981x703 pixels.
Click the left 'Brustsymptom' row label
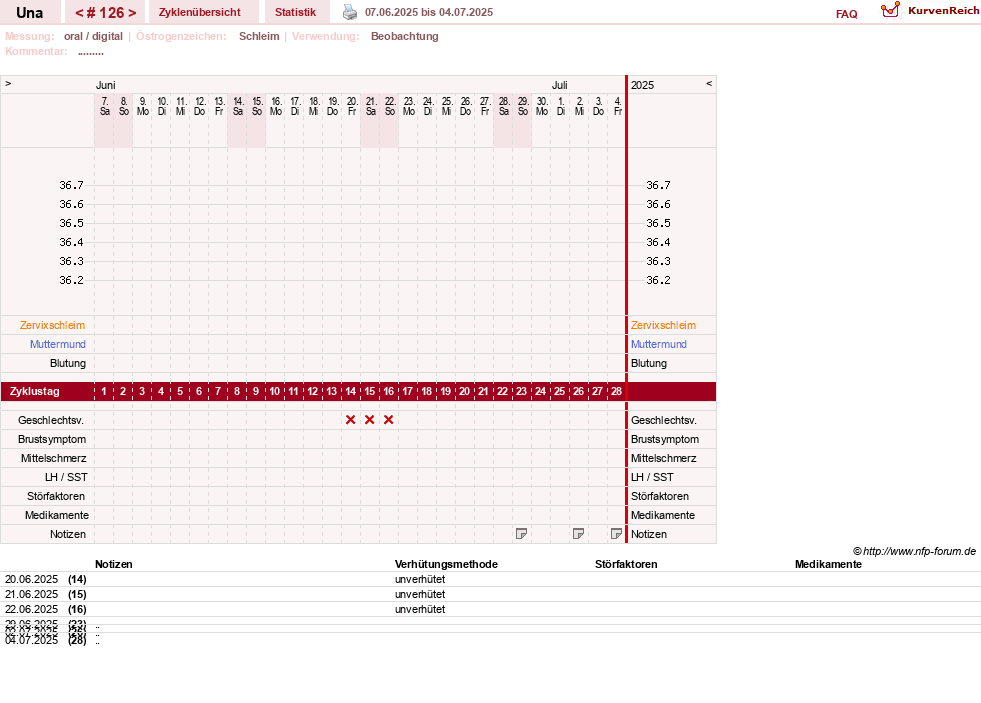coord(52,439)
